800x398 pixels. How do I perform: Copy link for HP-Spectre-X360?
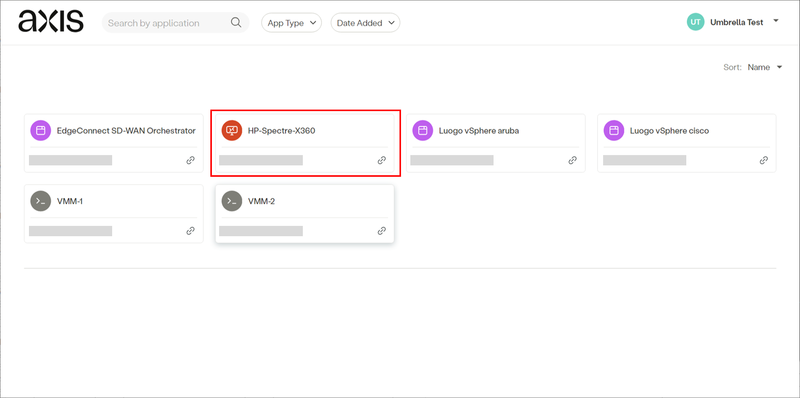(382, 160)
